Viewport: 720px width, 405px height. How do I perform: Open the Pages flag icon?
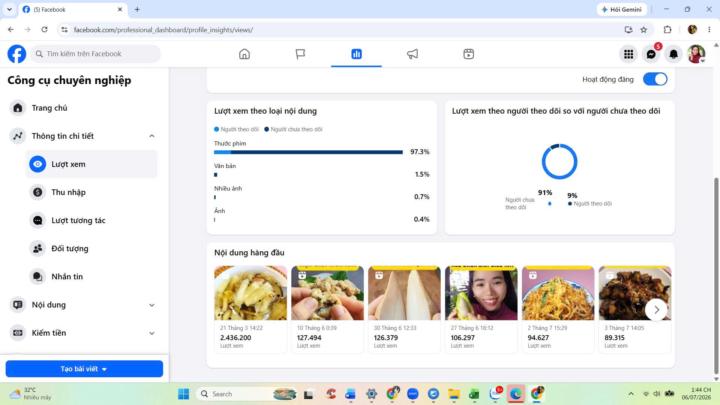[x=300, y=54]
